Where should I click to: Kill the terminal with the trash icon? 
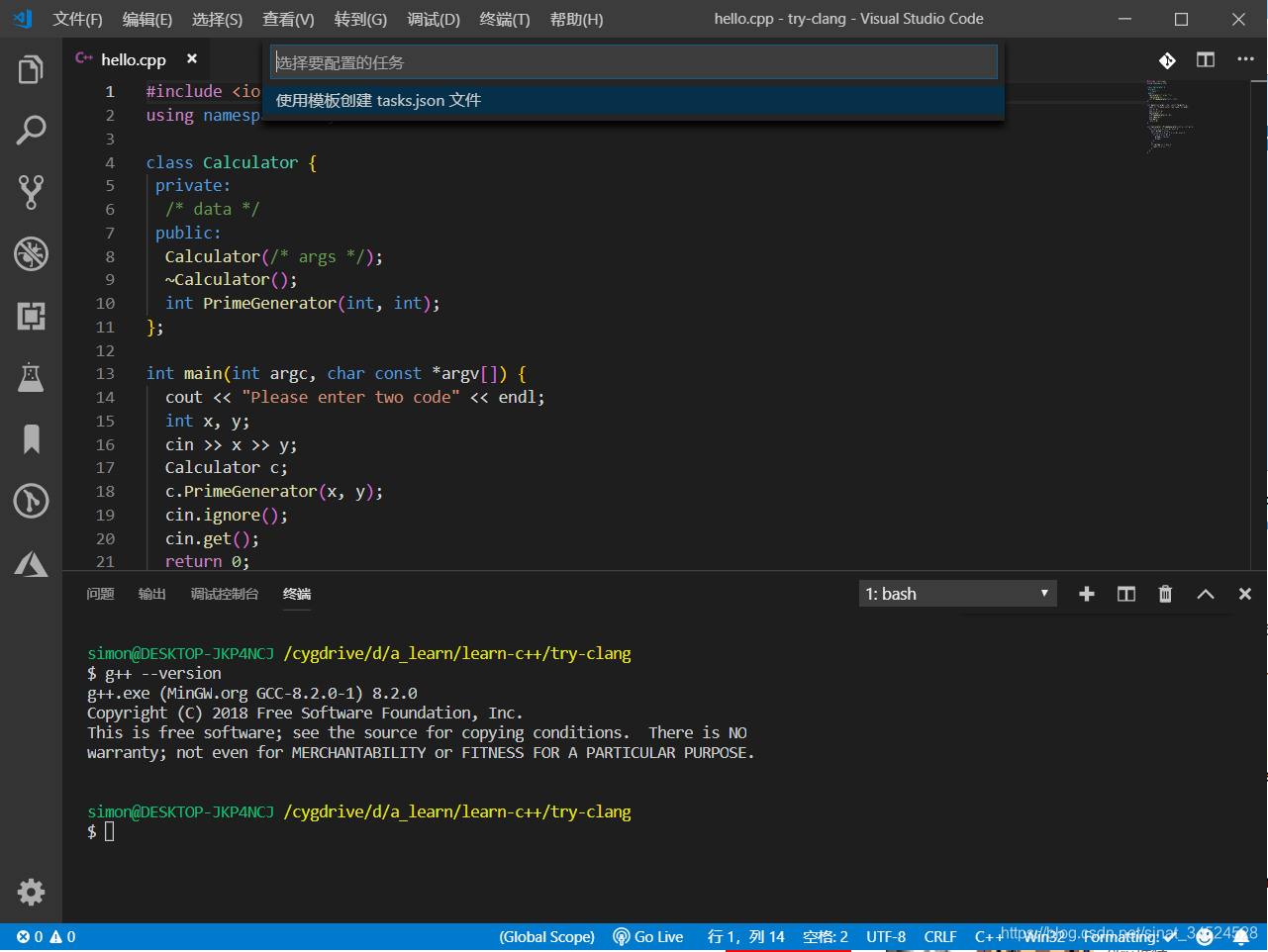click(1165, 594)
